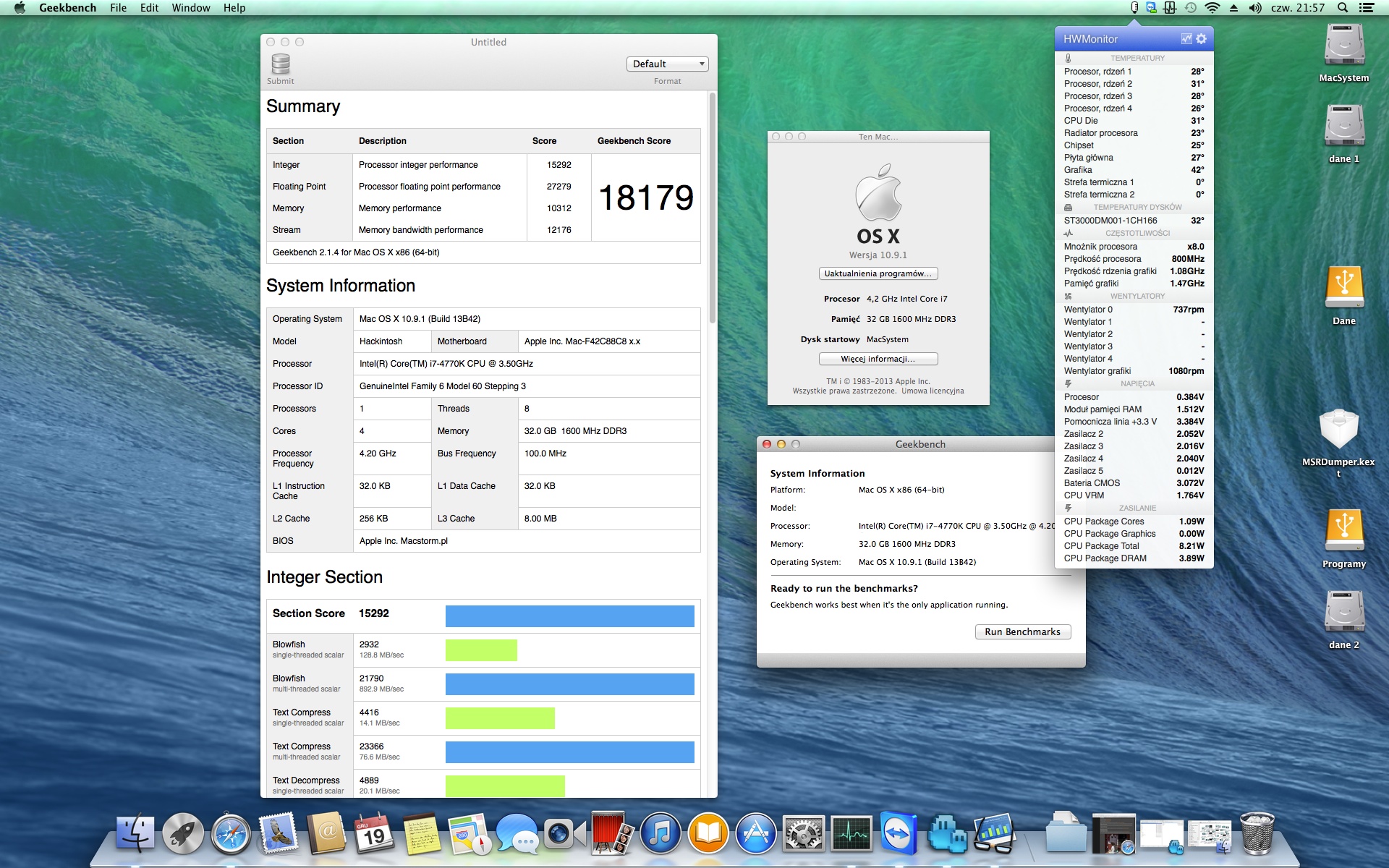Viewport: 1389px width, 868px height.
Task: Open Spotlight search magnifier
Action: coord(1343,8)
